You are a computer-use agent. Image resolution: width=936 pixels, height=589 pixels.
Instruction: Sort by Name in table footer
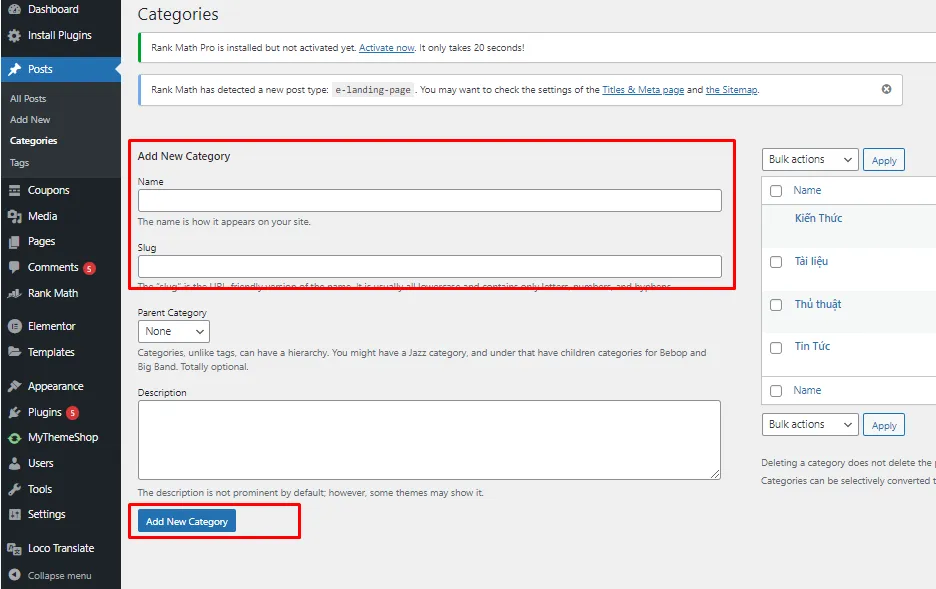click(807, 390)
